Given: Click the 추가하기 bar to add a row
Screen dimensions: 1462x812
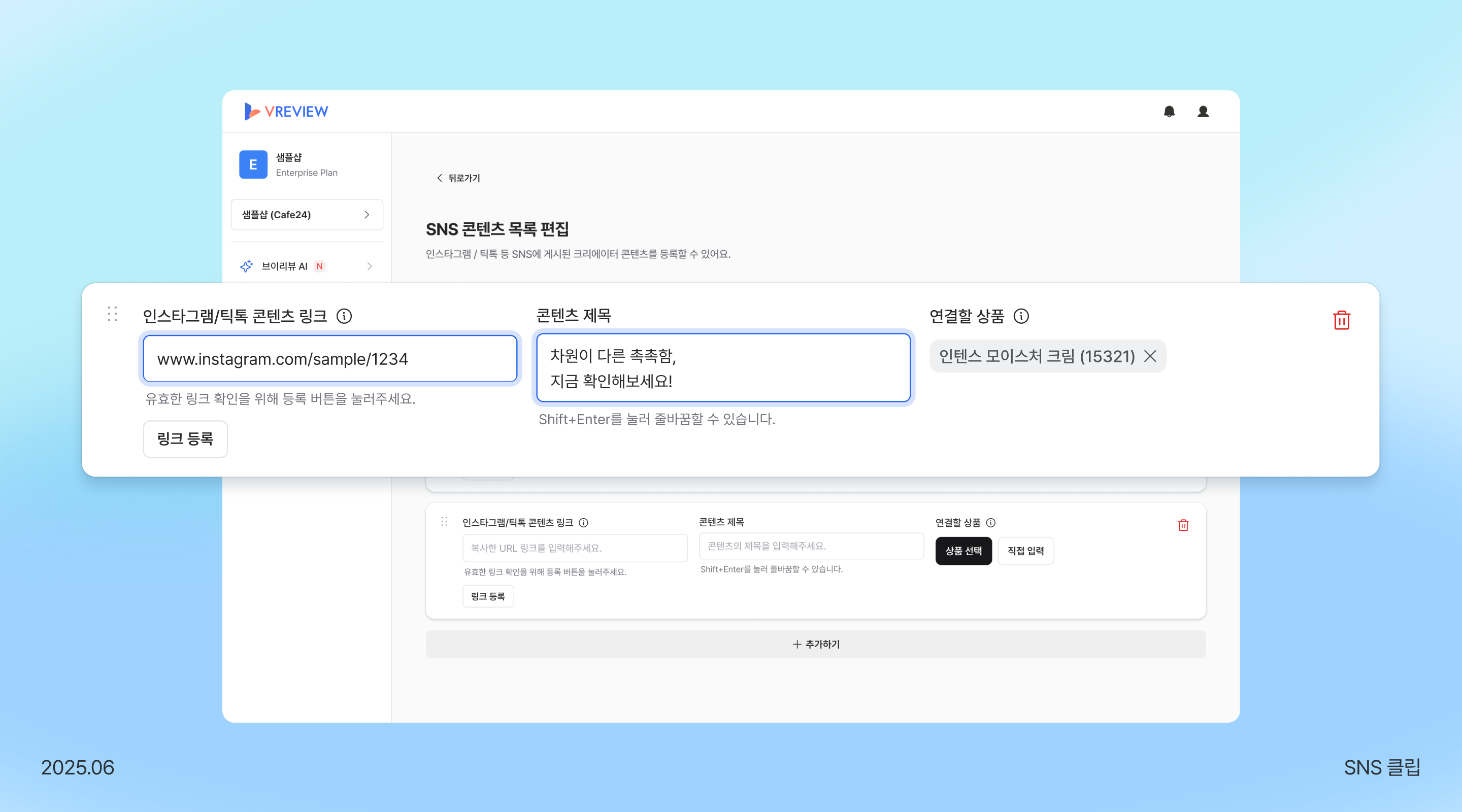Looking at the screenshot, I should tap(816, 644).
